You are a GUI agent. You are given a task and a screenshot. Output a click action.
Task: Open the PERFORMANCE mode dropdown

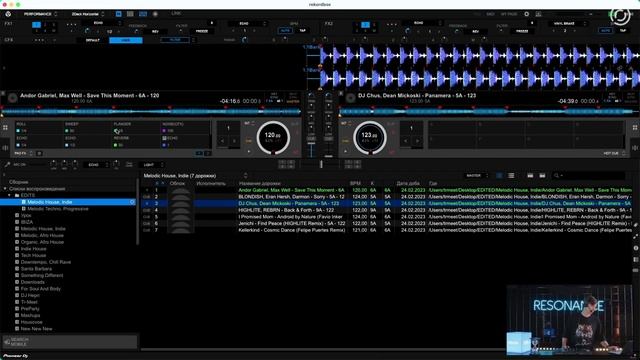tap(40, 14)
